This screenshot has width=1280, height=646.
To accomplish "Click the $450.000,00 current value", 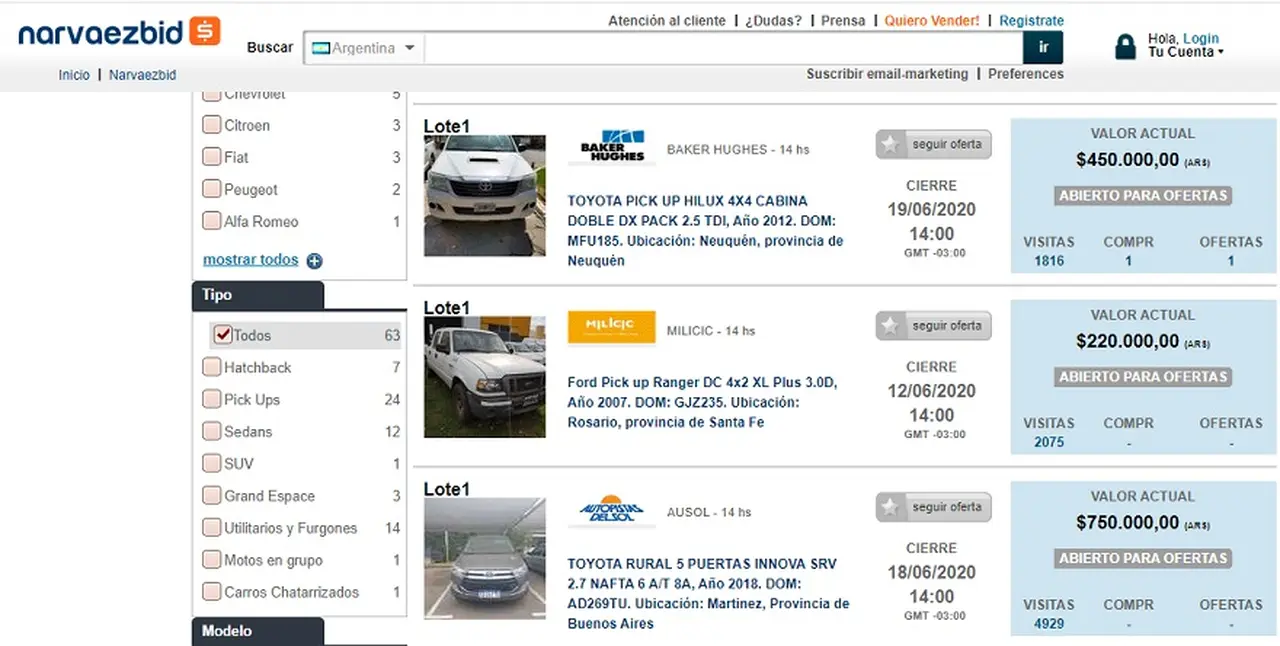I will tap(1128, 160).
